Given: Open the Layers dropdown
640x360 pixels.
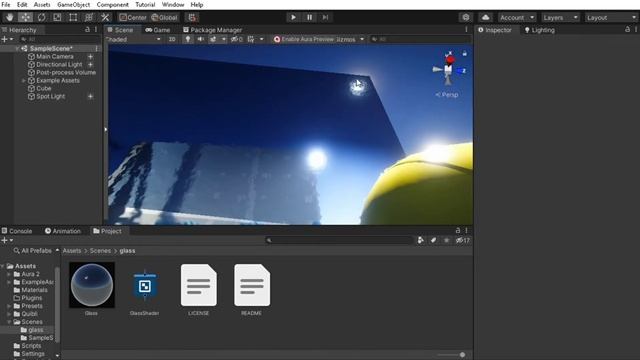Looking at the screenshot, I should [560, 18].
